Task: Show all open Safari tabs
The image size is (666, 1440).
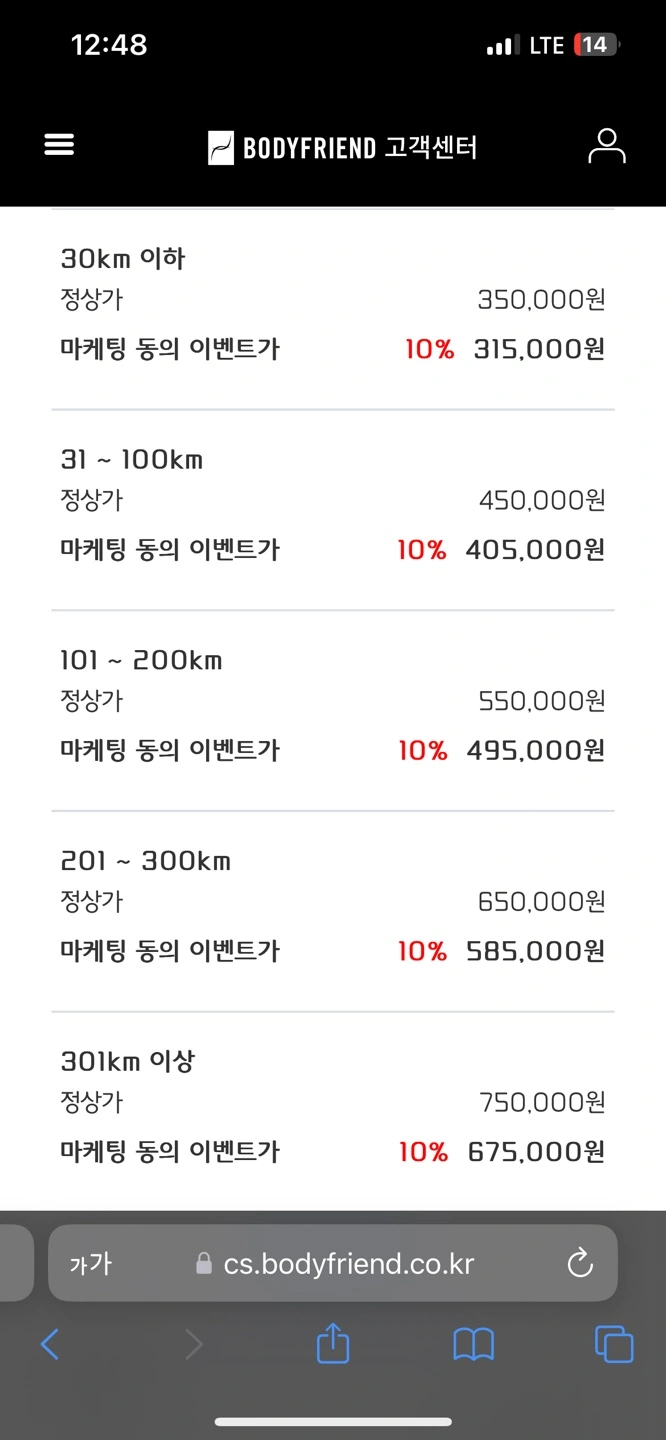Action: click(x=613, y=1345)
